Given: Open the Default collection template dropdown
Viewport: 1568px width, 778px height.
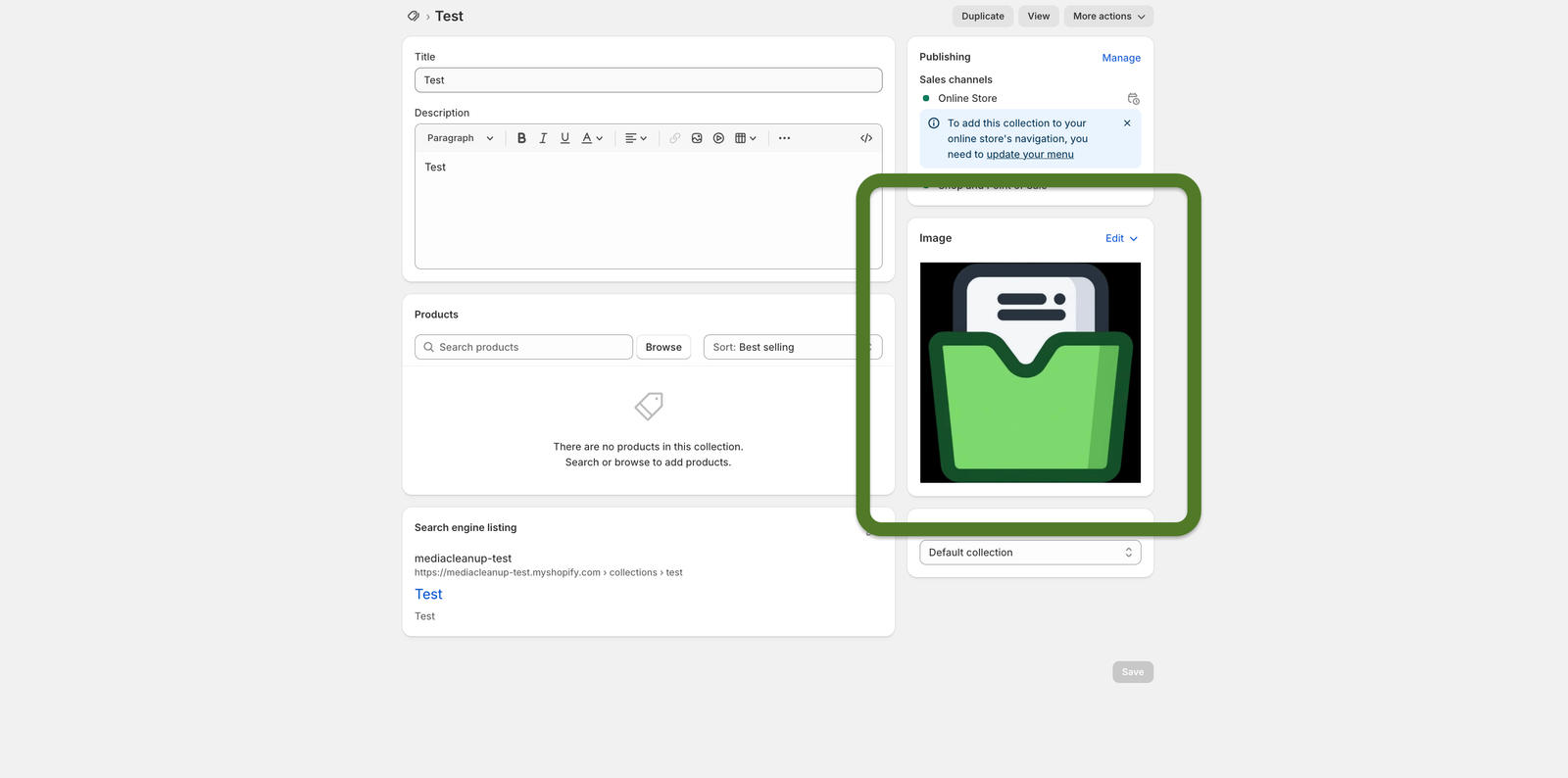Looking at the screenshot, I should 1030,553.
